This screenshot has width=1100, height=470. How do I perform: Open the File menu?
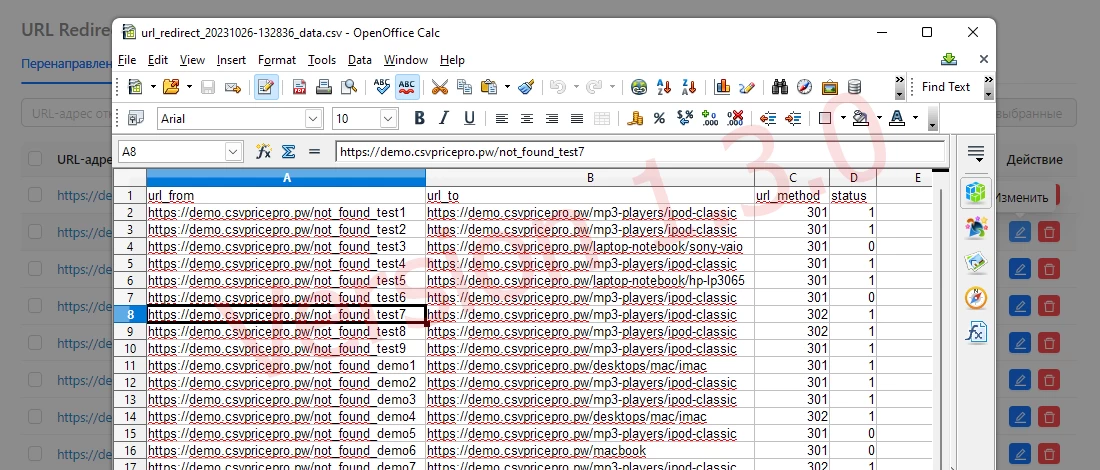pos(127,60)
